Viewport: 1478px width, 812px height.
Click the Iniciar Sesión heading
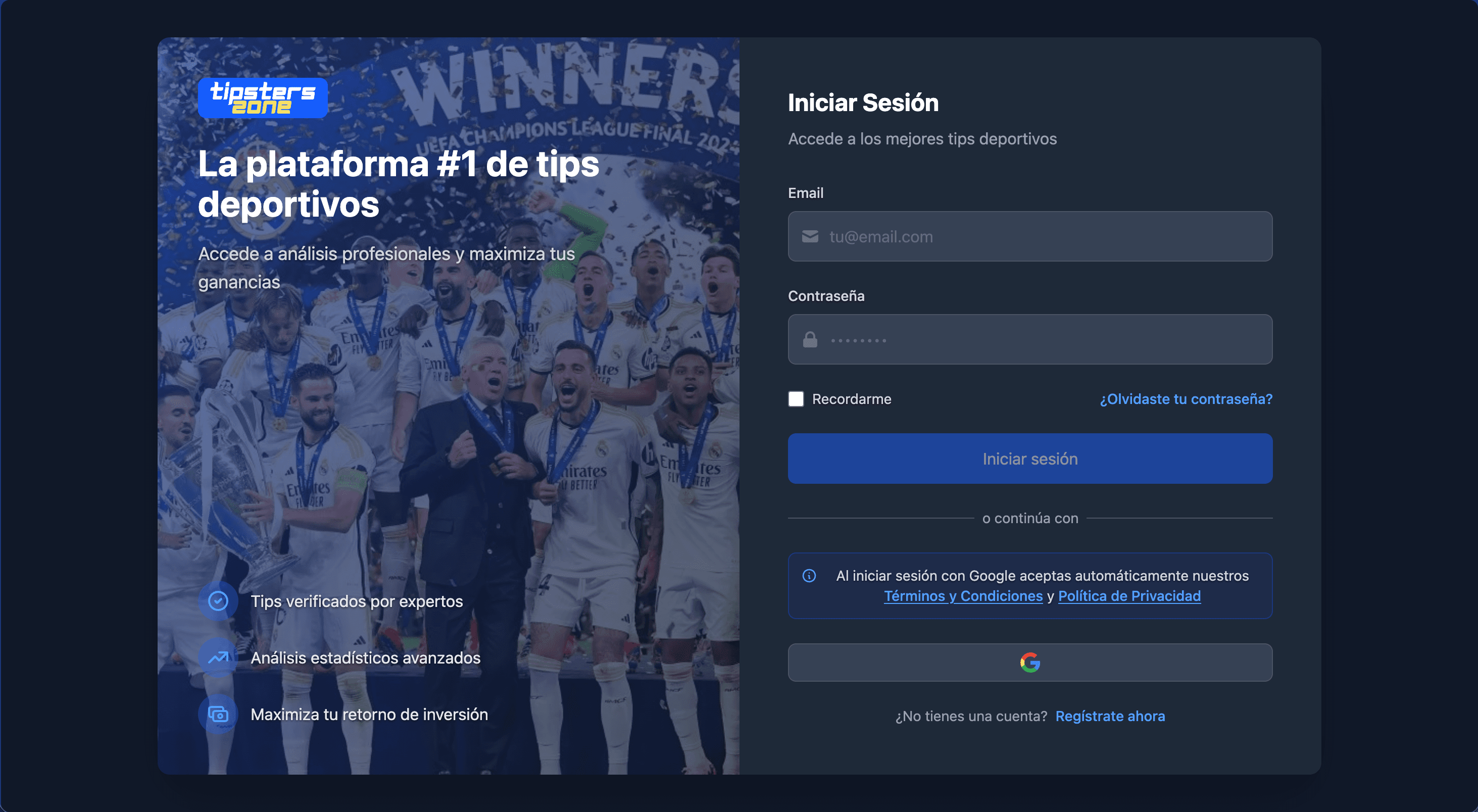click(x=863, y=103)
